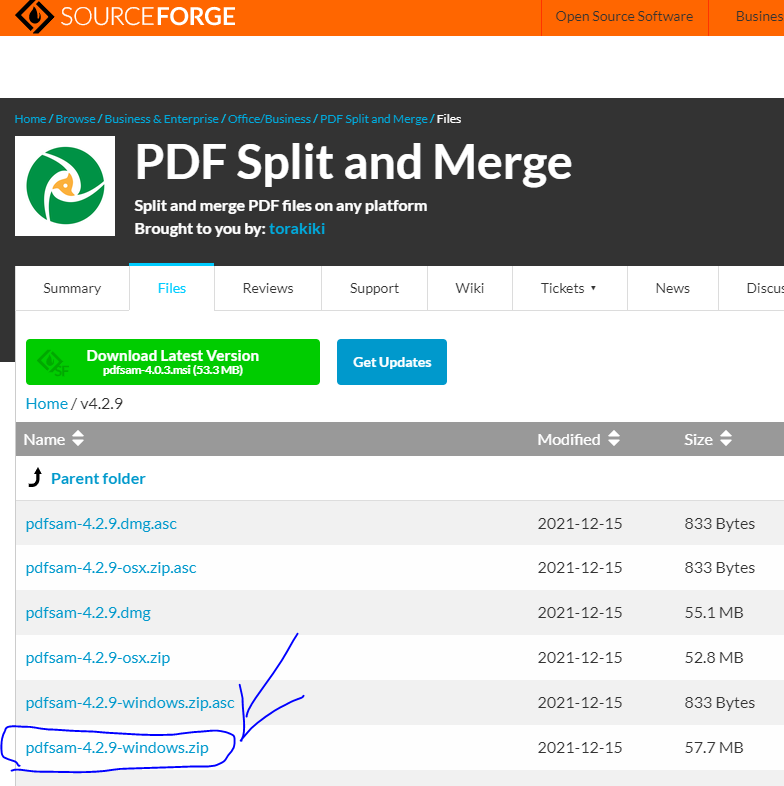
Task: Click Download Latest Version button
Action: coord(173,362)
